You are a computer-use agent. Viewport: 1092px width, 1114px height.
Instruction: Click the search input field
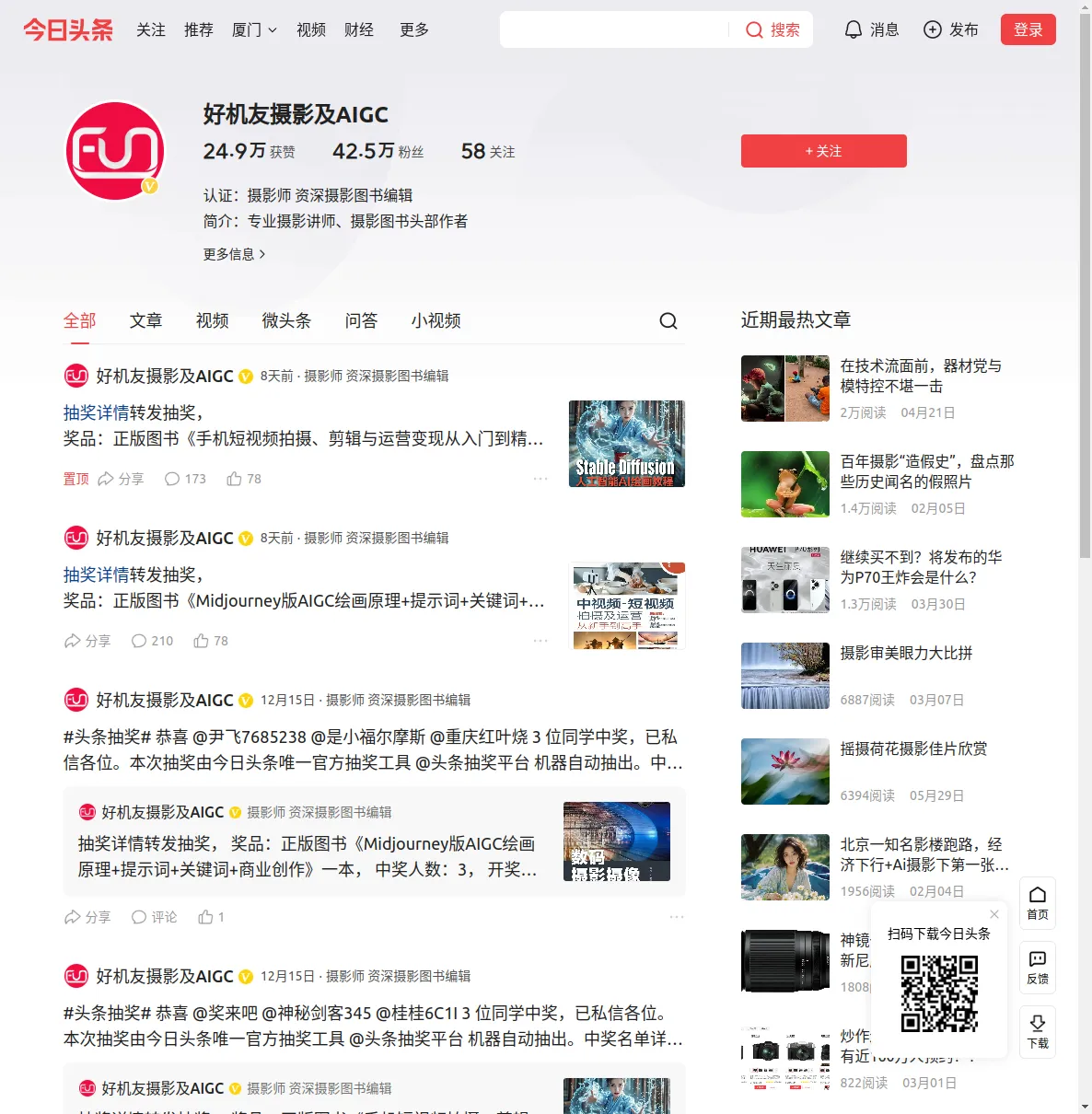point(614,29)
